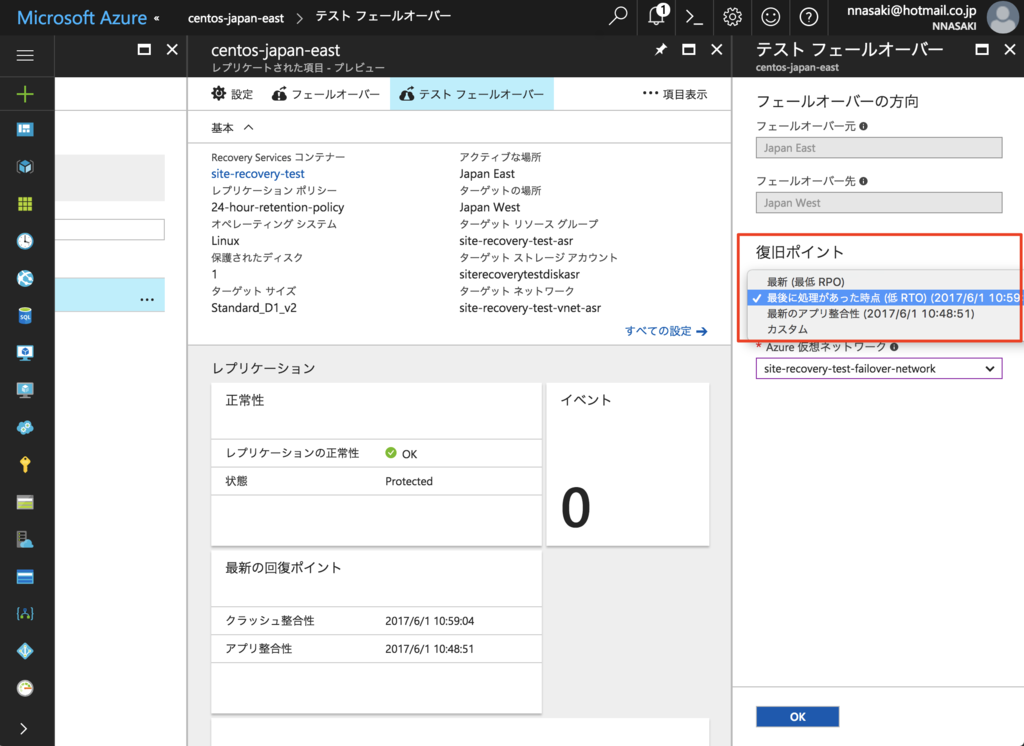Open the イベント tile showing 0
This screenshot has width=1024, height=746.
(628, 464)
